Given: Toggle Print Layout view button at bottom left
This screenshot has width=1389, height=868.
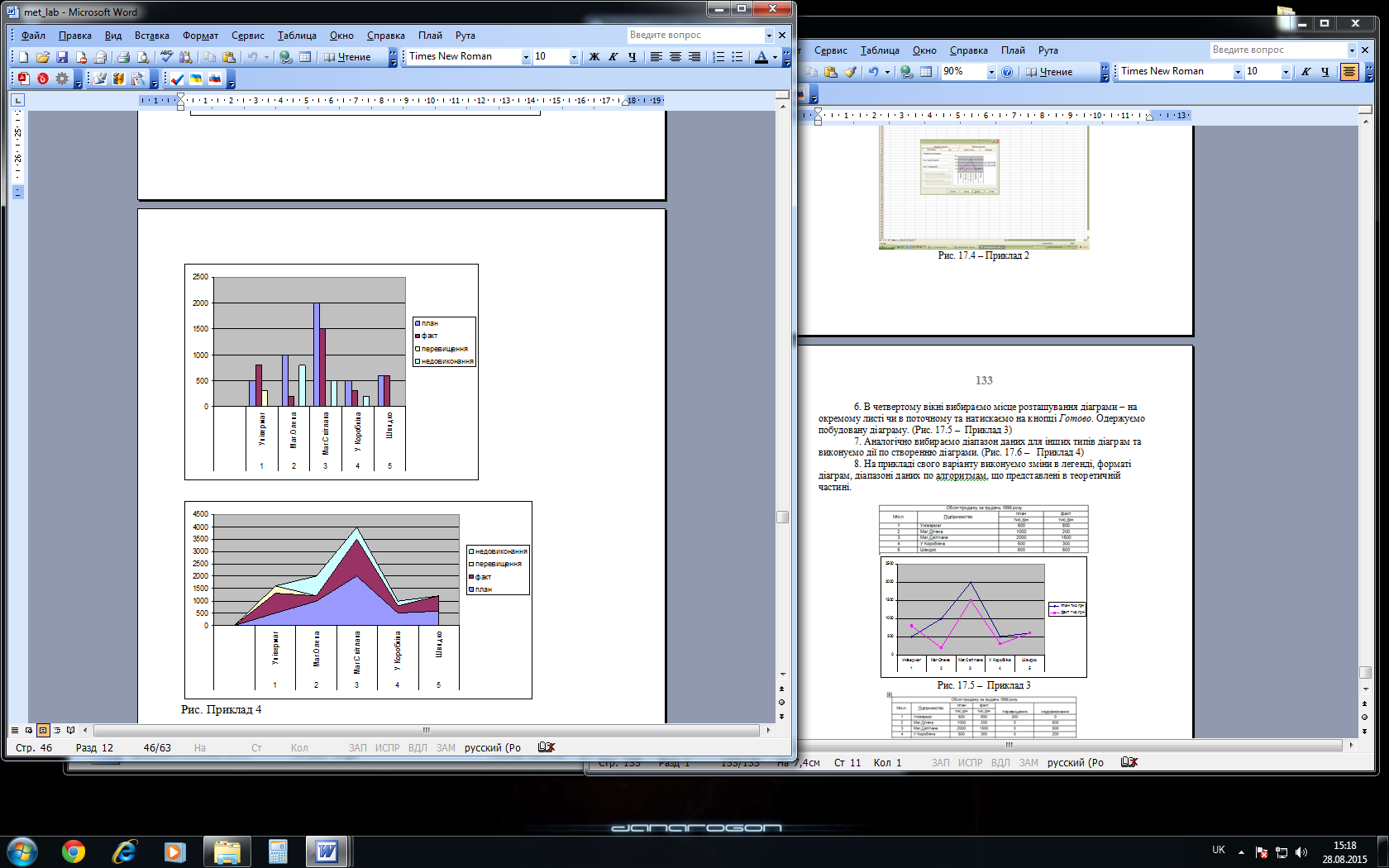Looking at the screenshot, I should (43, 730).
